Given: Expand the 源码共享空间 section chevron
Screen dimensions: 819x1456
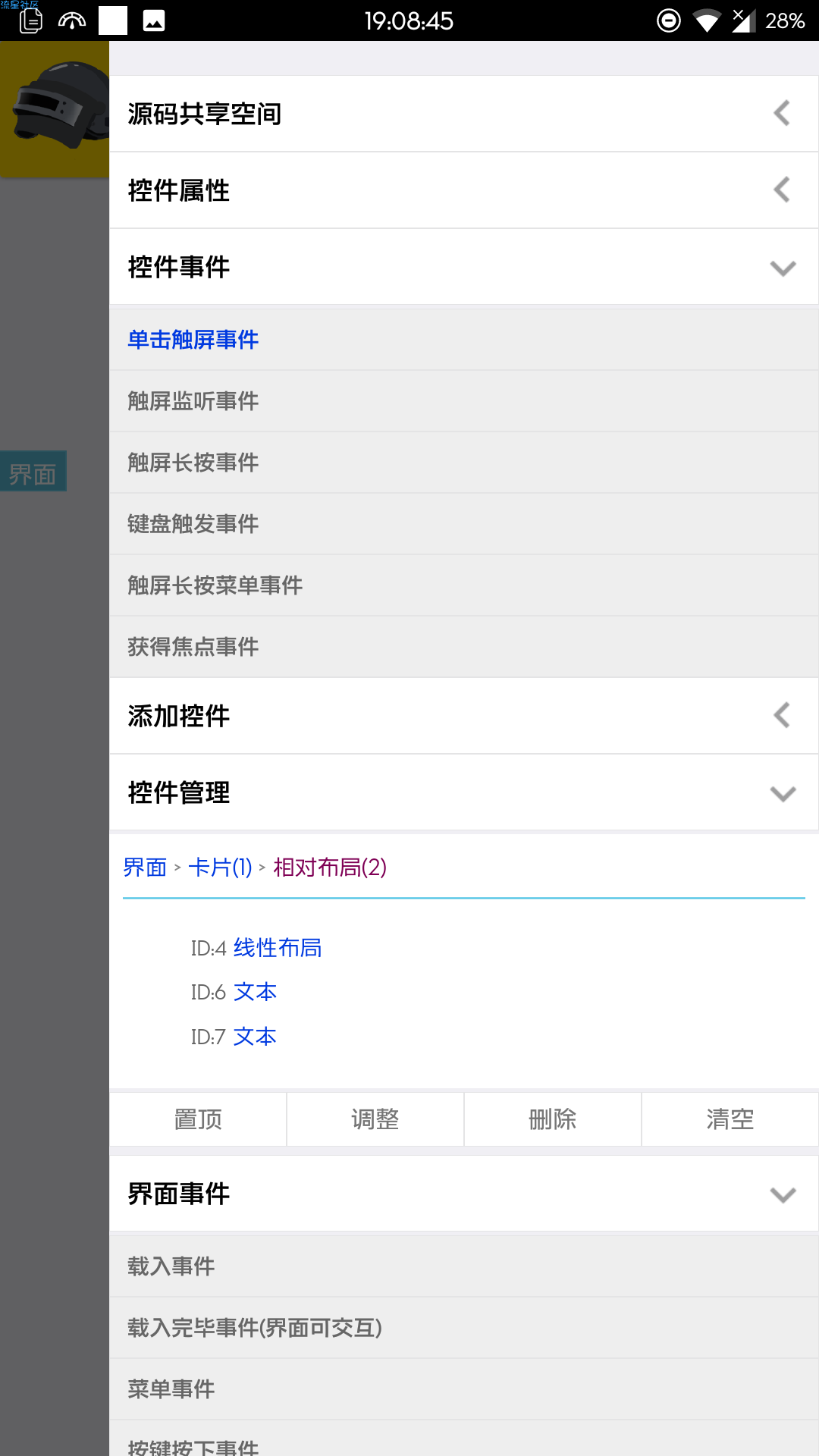Looking at the screenshot, I should coord(782,114).
